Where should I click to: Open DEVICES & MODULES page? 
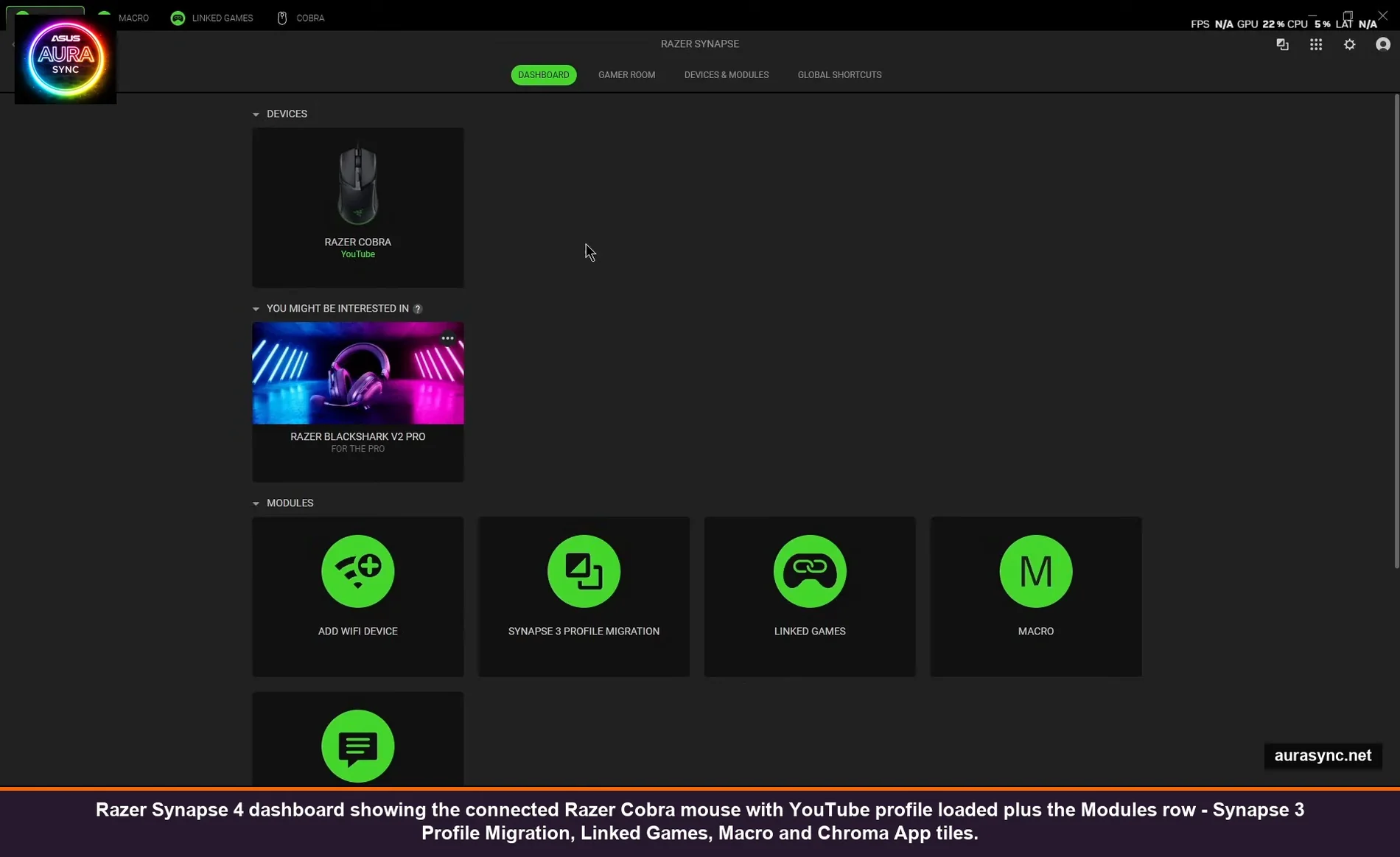click(x=726, y=74)
